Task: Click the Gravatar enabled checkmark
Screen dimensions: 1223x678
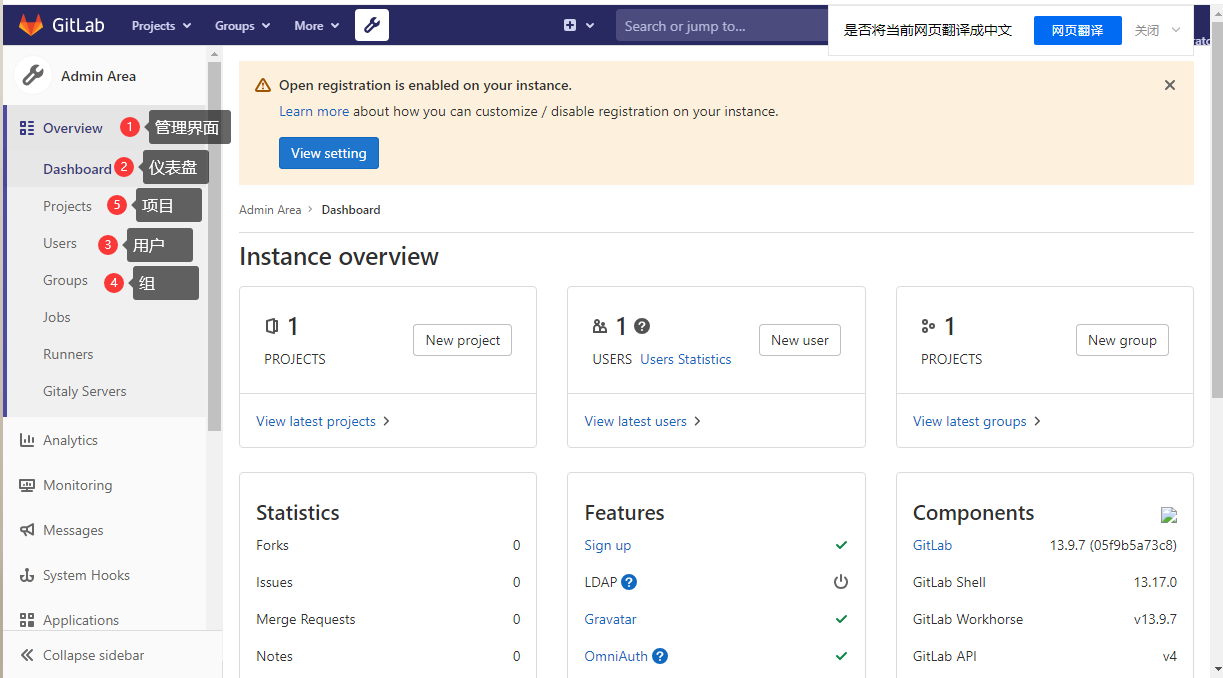Action: click(841, 619)
